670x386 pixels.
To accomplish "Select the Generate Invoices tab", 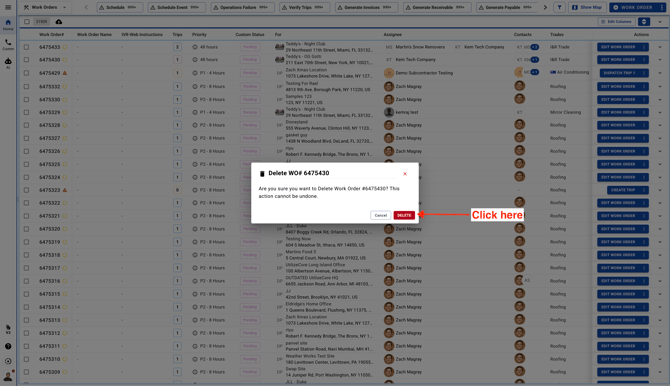I will pyautogui.click(x=367, y=7).
